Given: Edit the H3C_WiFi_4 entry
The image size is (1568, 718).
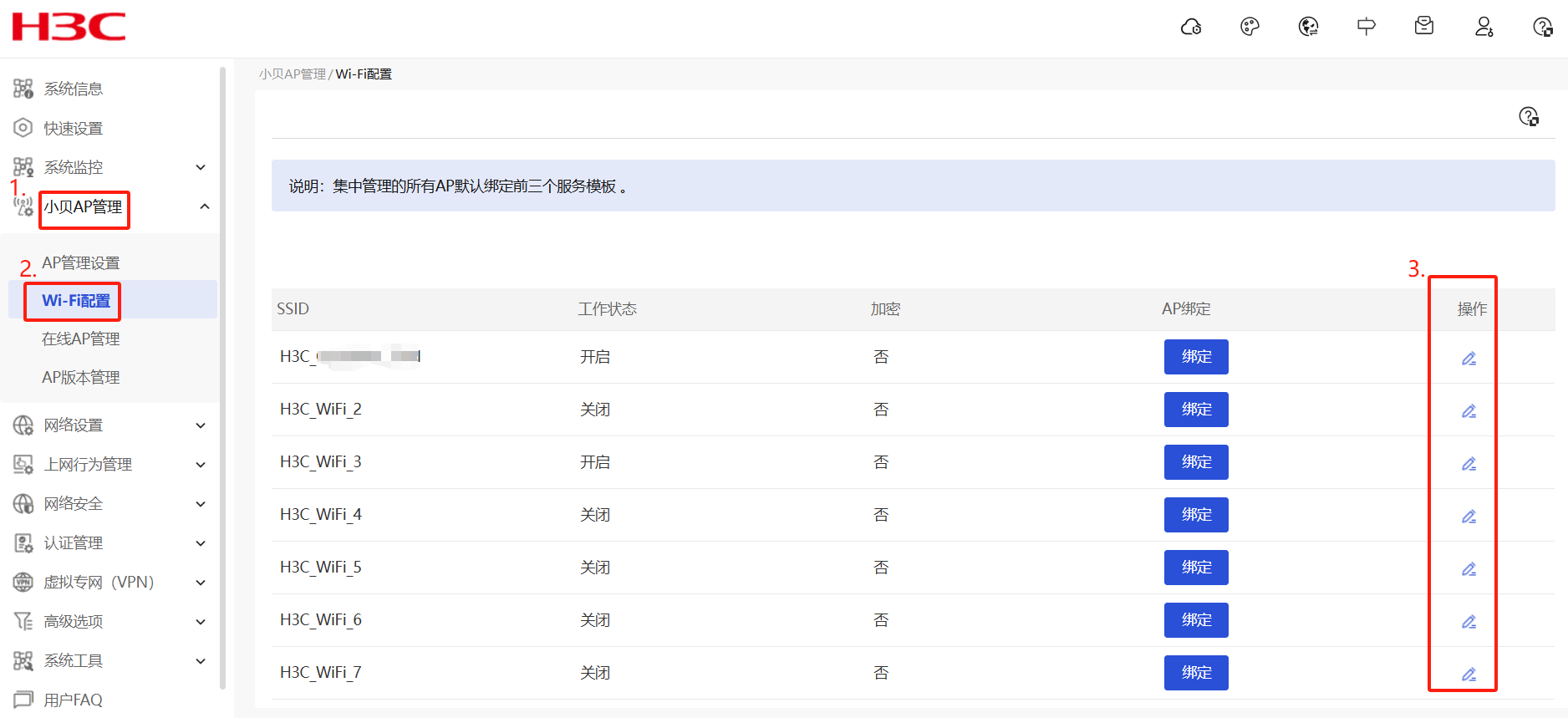Looking at the screenshot, I should (1469, 516).
